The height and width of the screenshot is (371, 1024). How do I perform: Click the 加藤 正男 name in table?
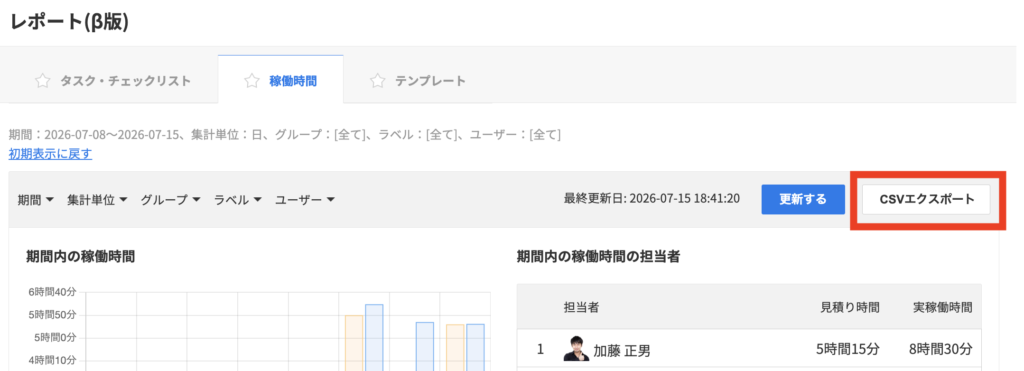coord(622,351)
